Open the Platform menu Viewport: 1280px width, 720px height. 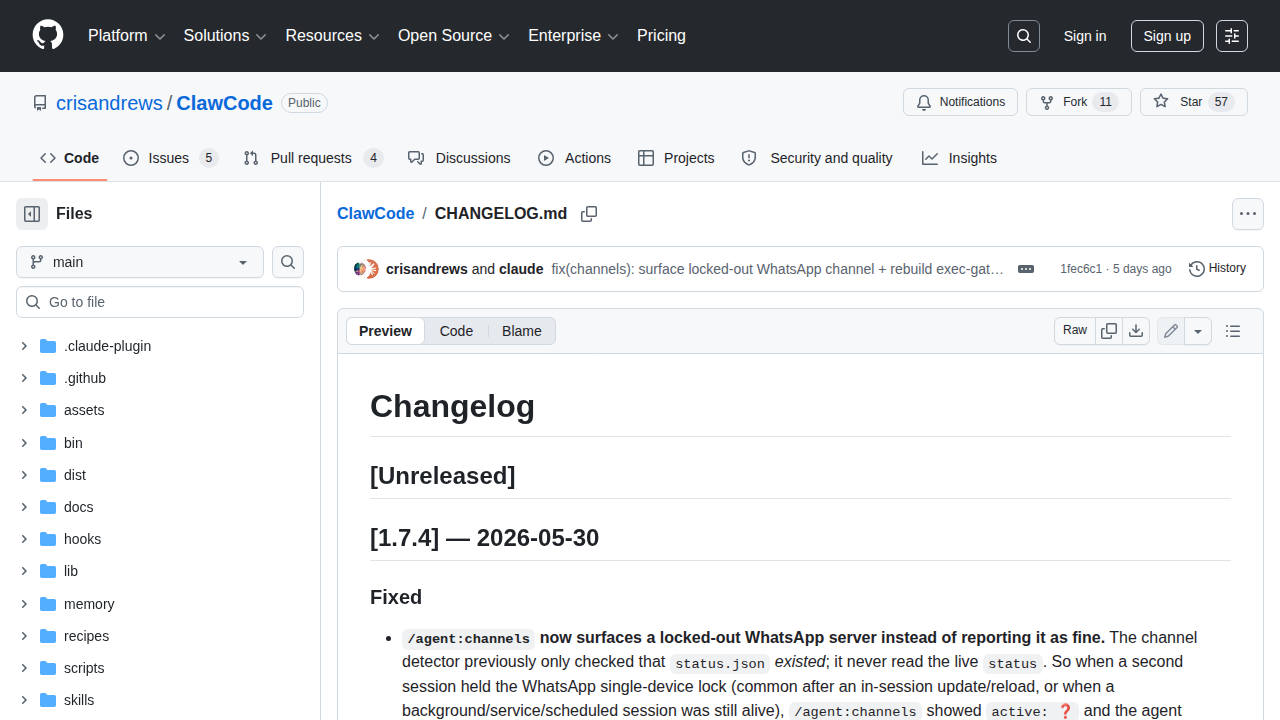(126, 36)
